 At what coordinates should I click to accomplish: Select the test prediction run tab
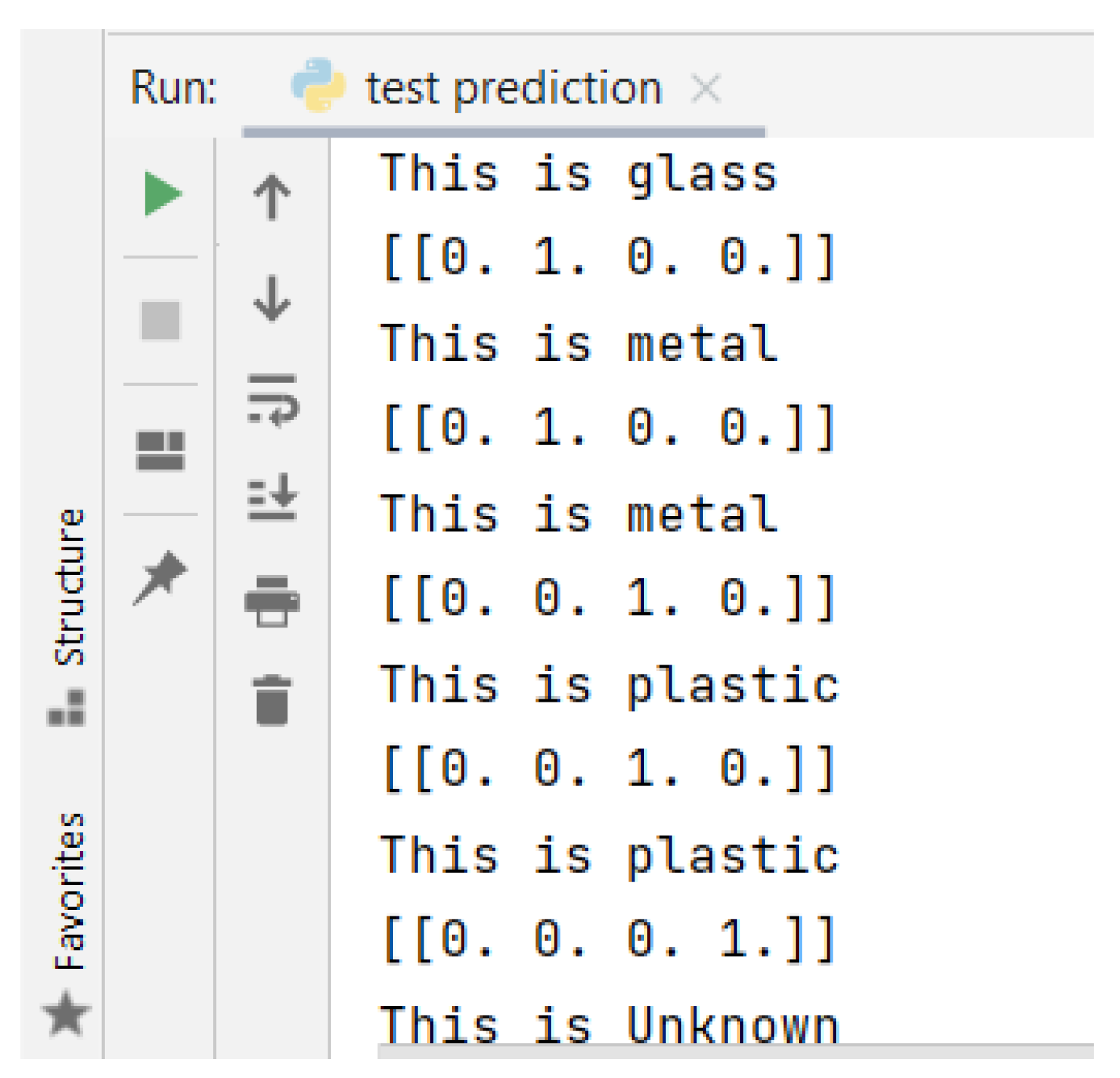pos(513,89)
